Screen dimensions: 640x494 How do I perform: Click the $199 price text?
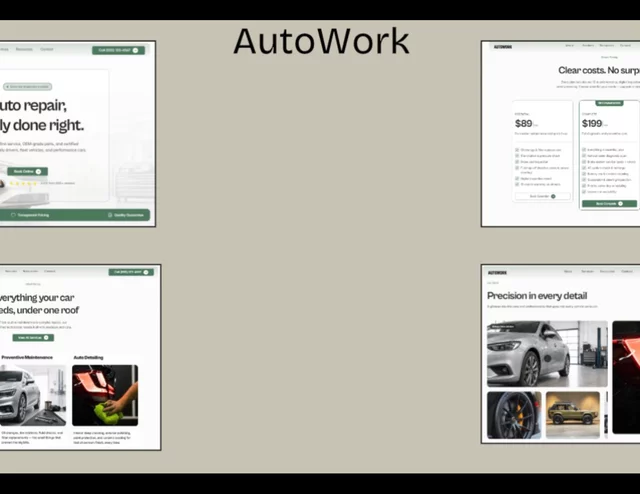point(592,123)
